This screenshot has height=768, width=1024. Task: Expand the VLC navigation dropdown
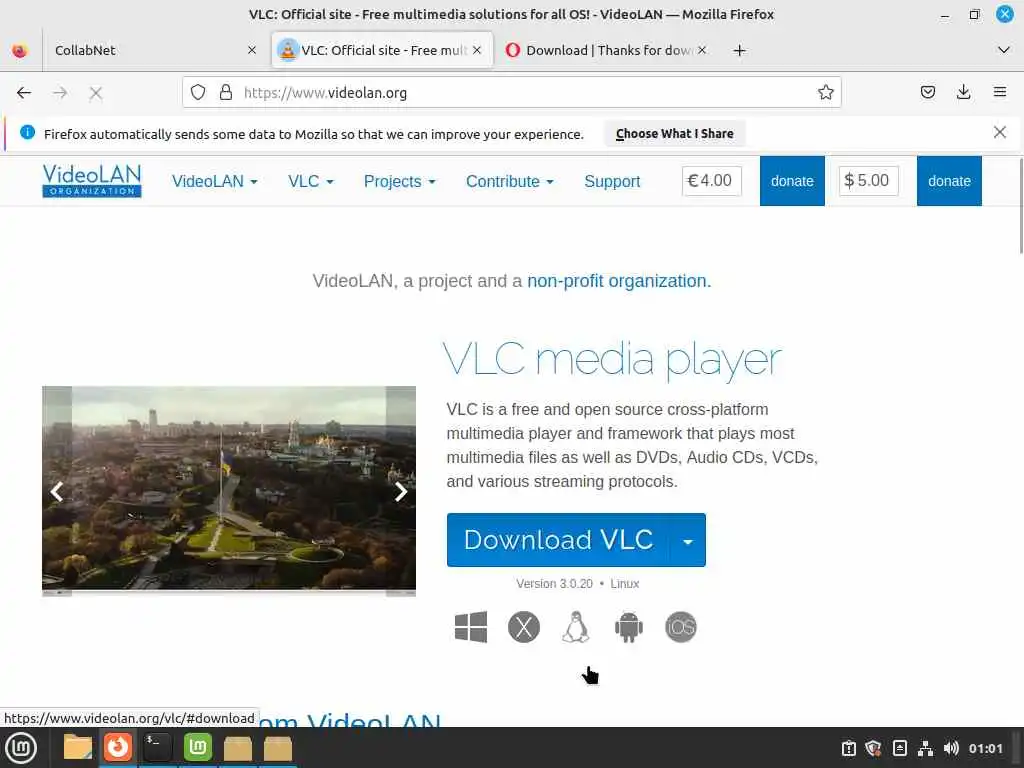(311, 182)
